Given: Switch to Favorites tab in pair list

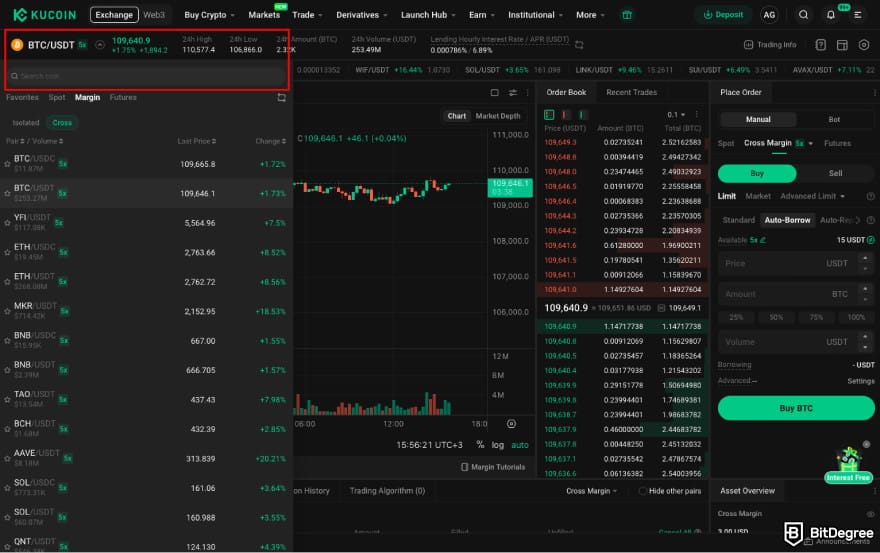Looking at the screenshot, I should (x=22, y=98).
